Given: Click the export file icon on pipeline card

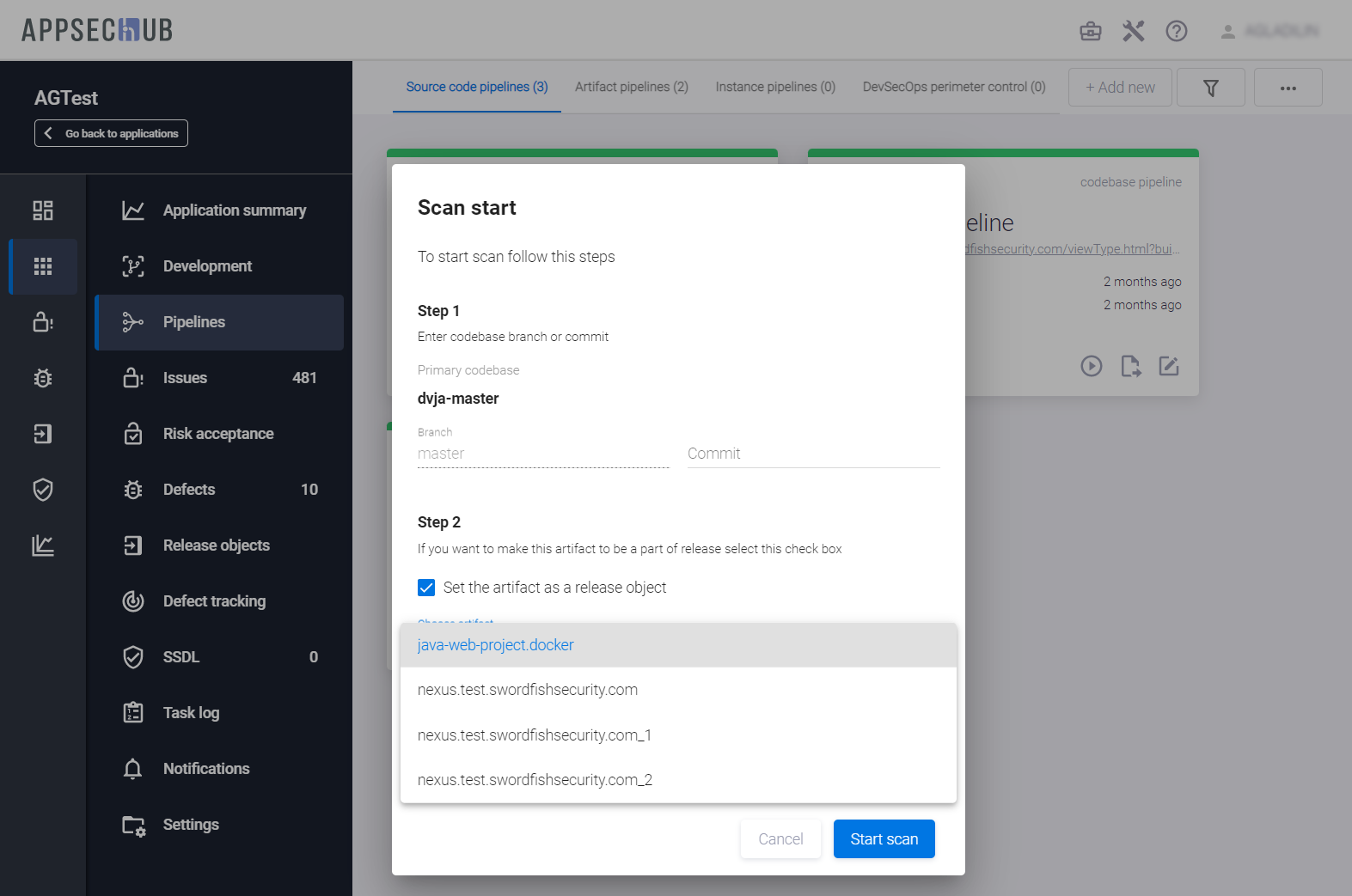Looking at the screenshot, I should (1130, 366).
